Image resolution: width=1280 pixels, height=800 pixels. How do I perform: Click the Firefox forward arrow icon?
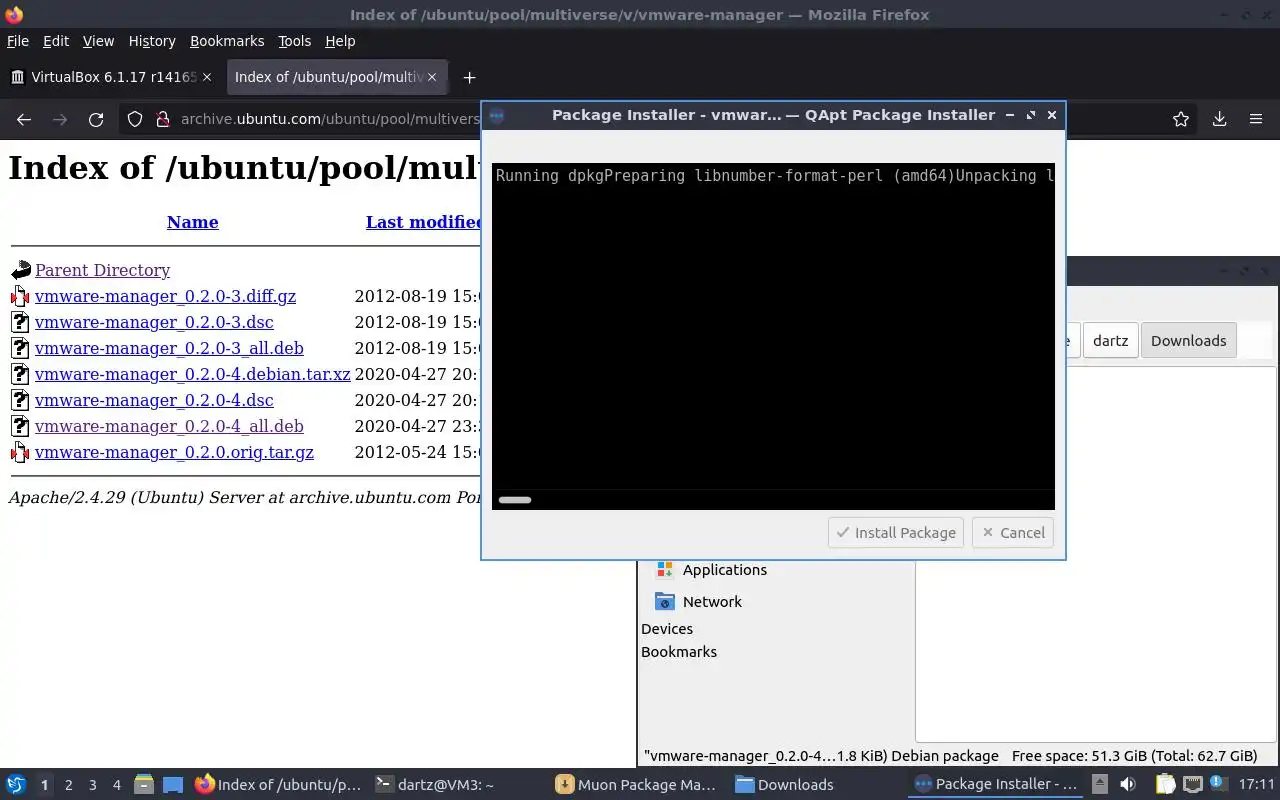tap(60, 119)
